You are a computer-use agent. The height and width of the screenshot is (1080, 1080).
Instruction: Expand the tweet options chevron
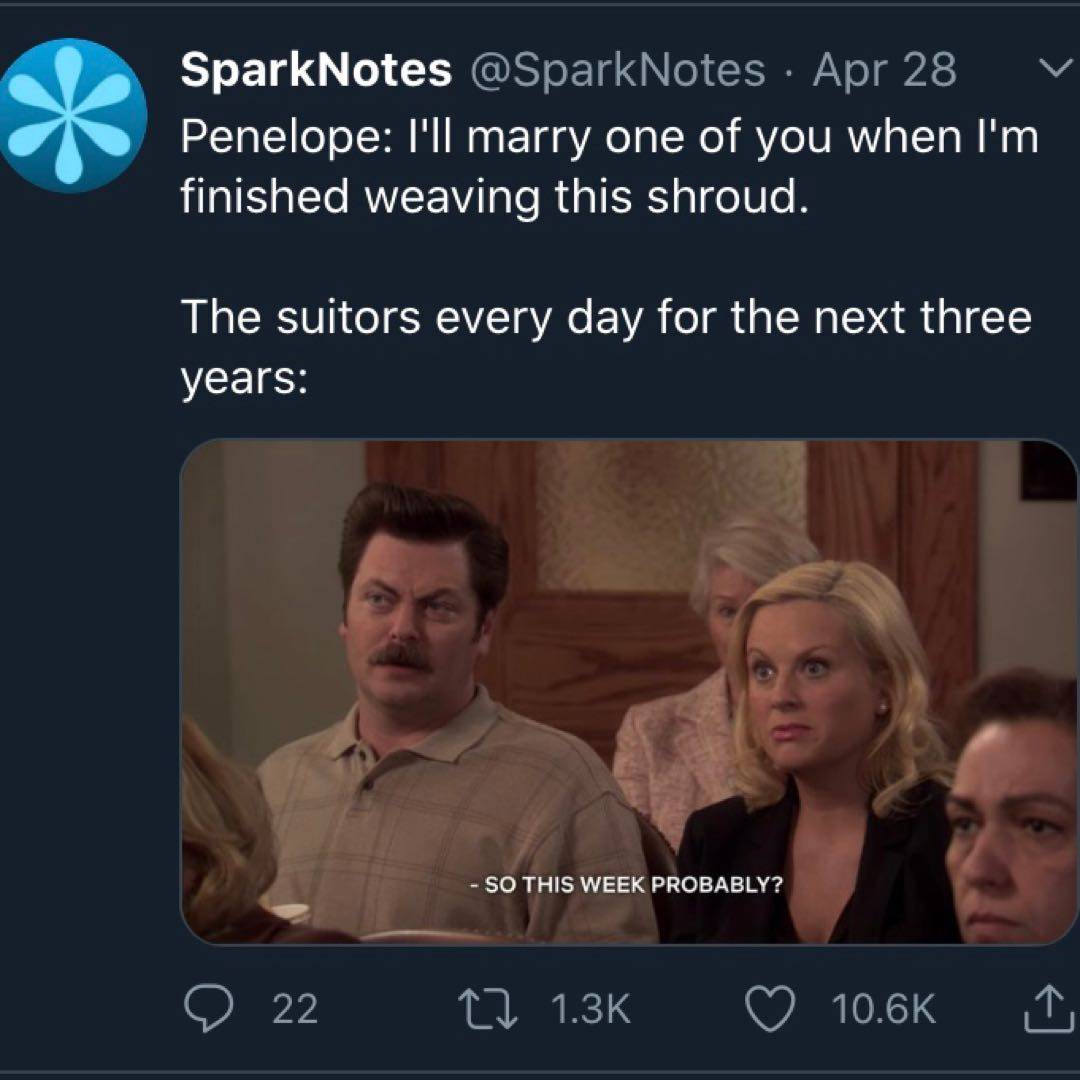(1051, 69)
